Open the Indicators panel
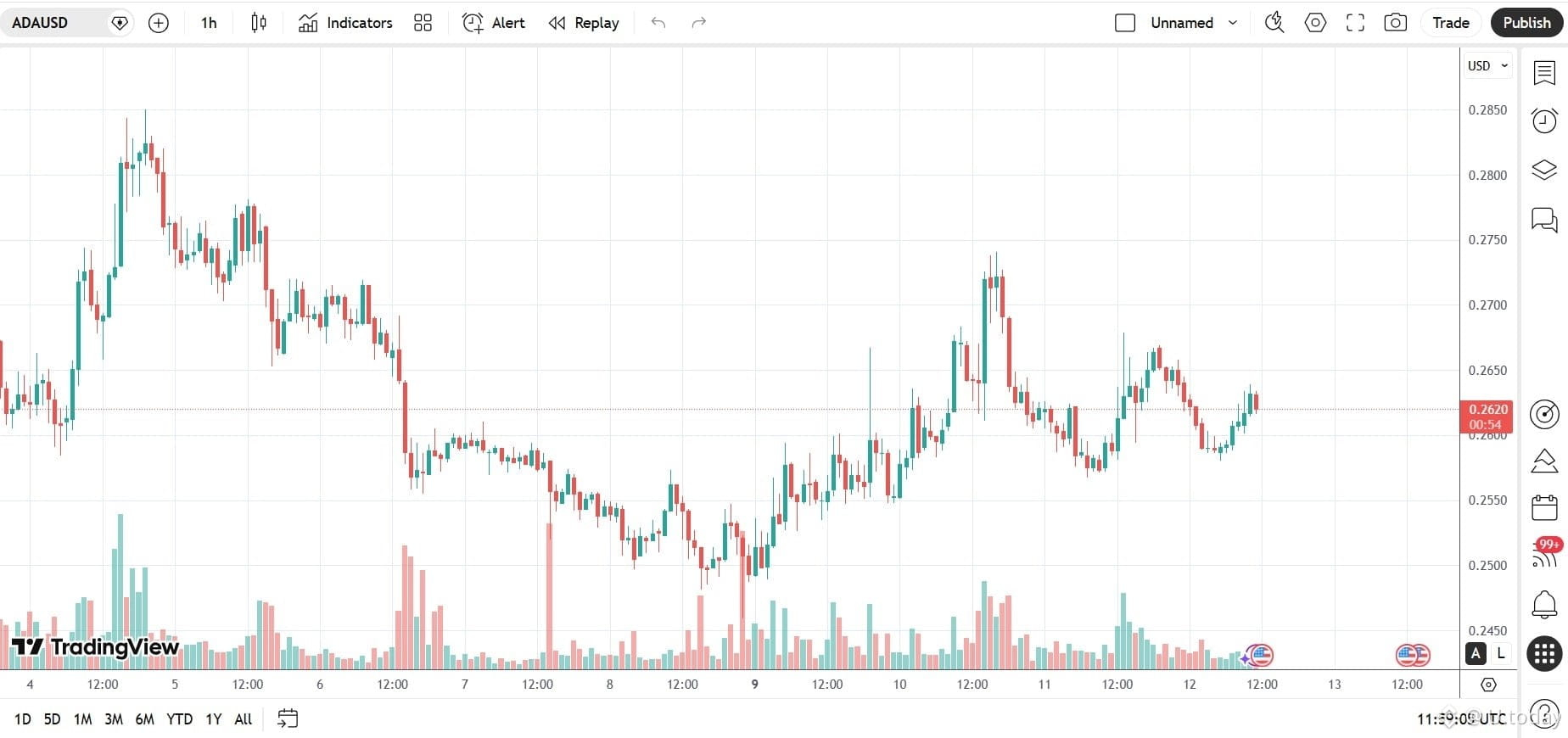 click(x=344, y=23)
